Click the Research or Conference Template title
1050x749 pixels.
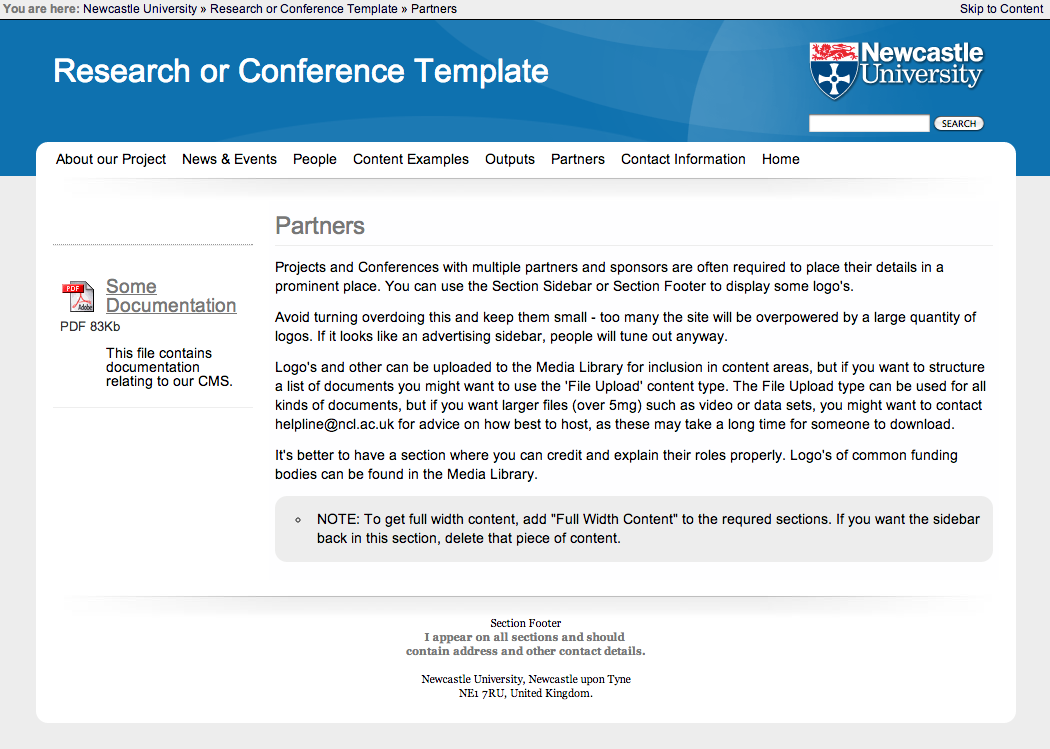point(301,71)
